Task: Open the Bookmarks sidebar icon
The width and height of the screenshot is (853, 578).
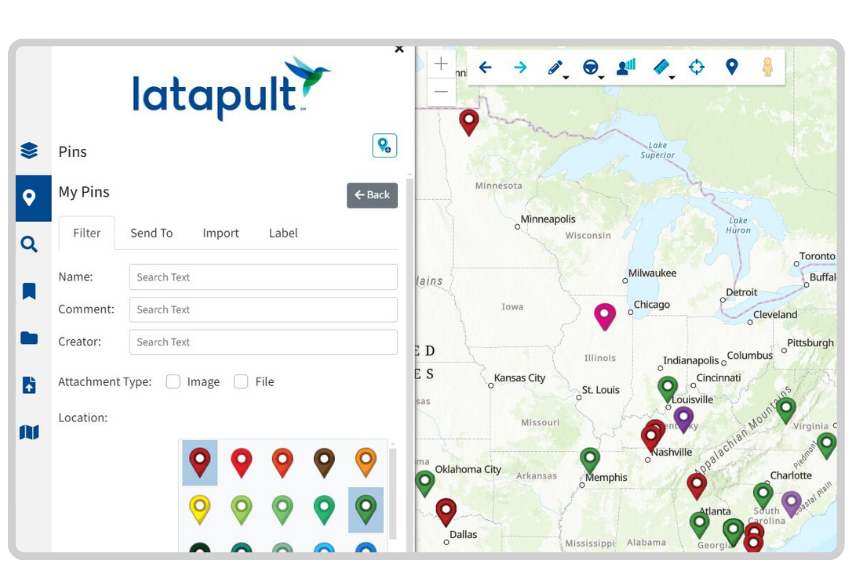Action: [x=29, y=291]
